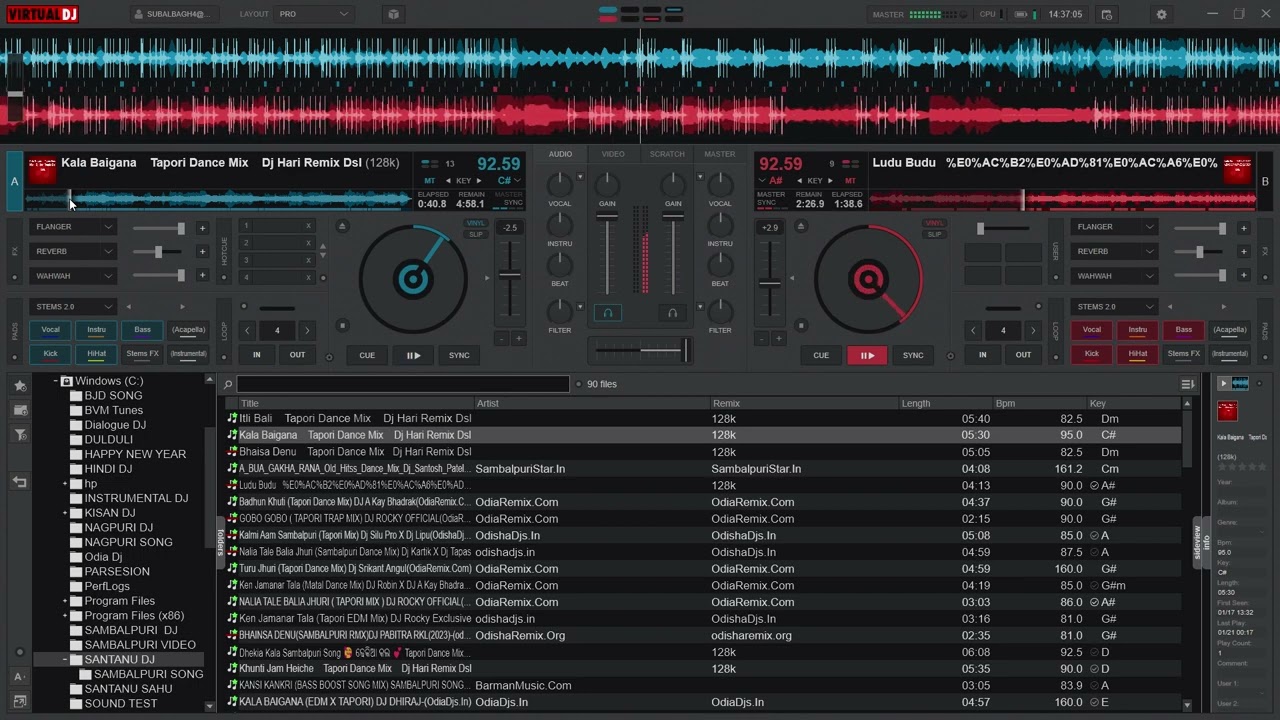
Task: Open the STEMS 2.0 pads dropdown on deck B
Action: point(1115,307)
